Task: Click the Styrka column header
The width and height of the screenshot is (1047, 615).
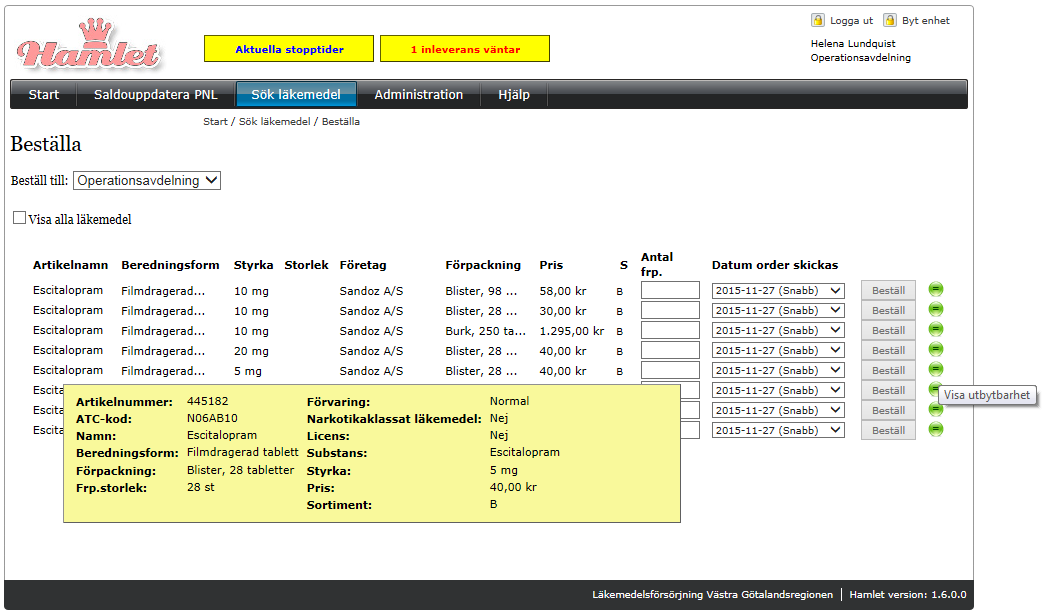Action: tap(253, 265)
